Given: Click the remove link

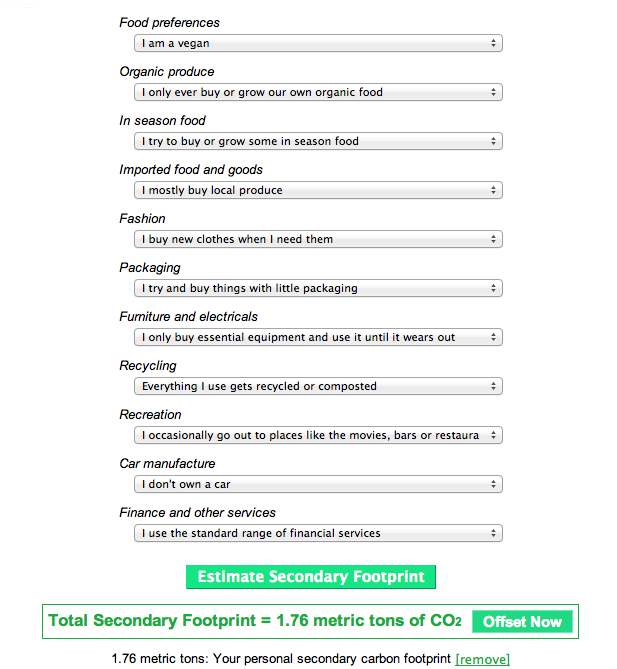Looking at the screenshot, I should 482,659.
